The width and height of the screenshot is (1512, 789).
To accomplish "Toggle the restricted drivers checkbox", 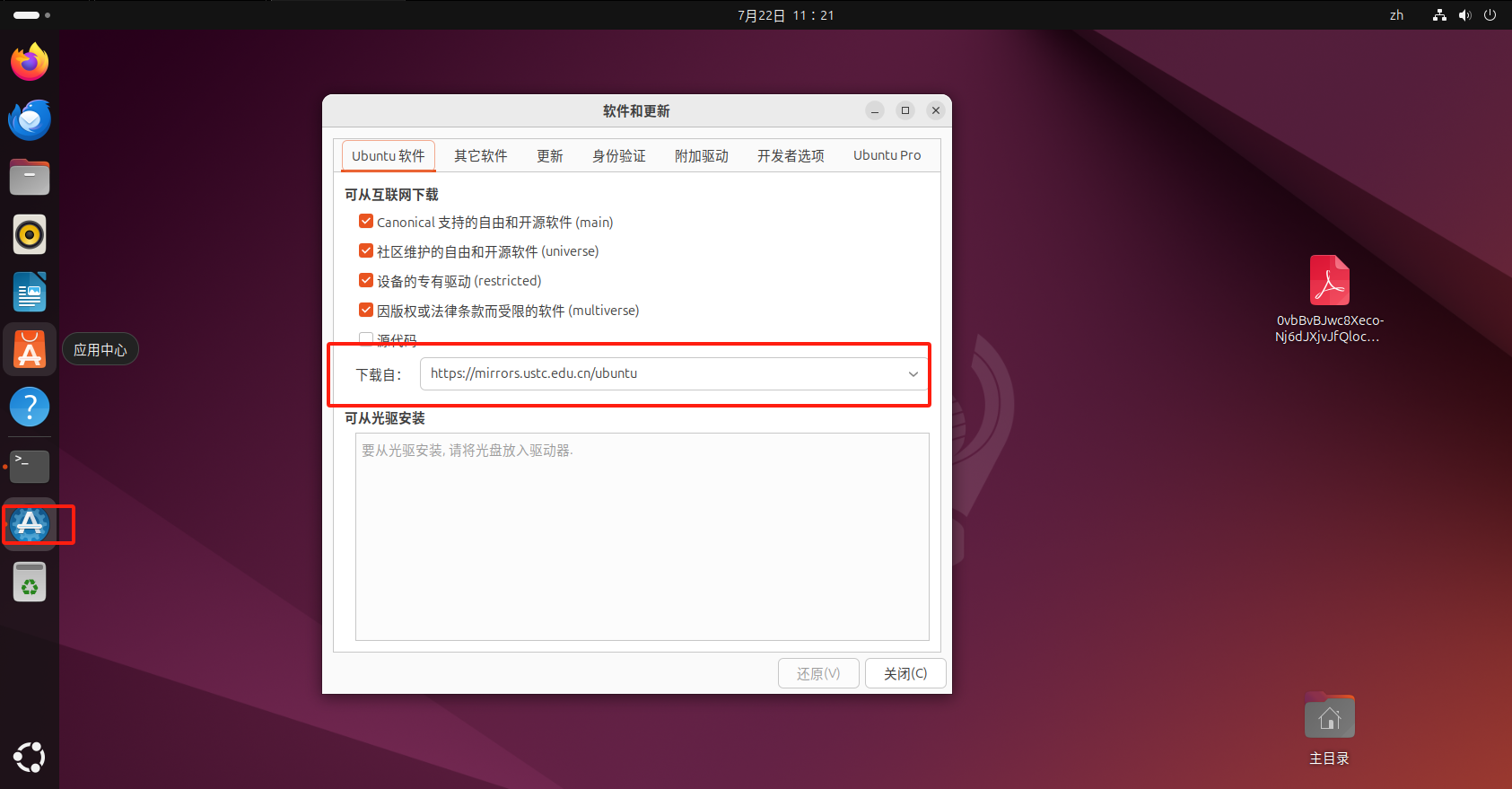I will pos(366,280).
